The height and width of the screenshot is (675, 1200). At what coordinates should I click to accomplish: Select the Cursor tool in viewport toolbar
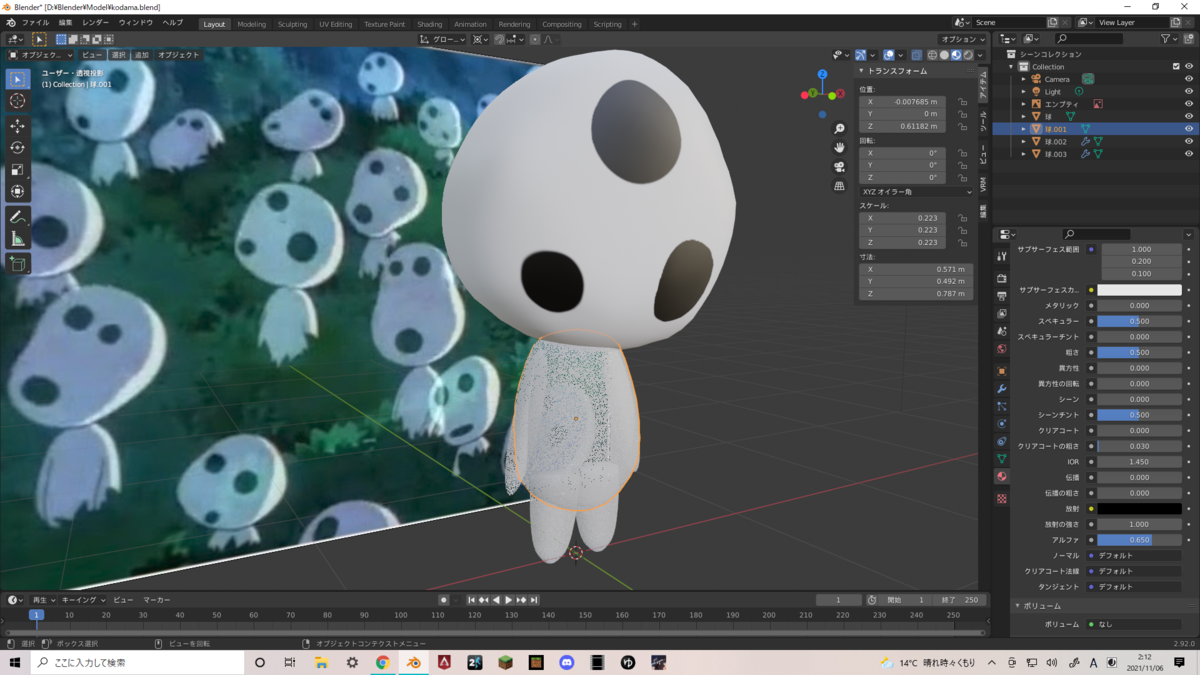coord(17,101)
